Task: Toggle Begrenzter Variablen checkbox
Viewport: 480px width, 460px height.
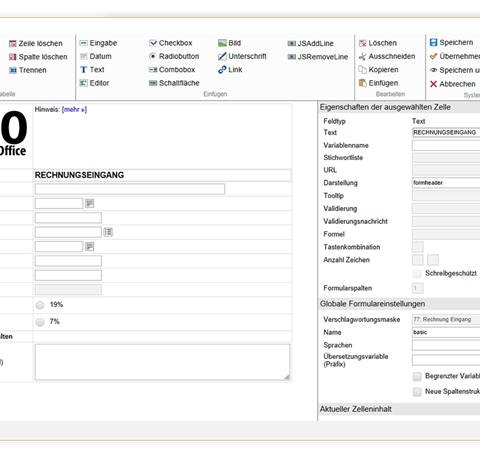Action: click(x=417, y=377)
